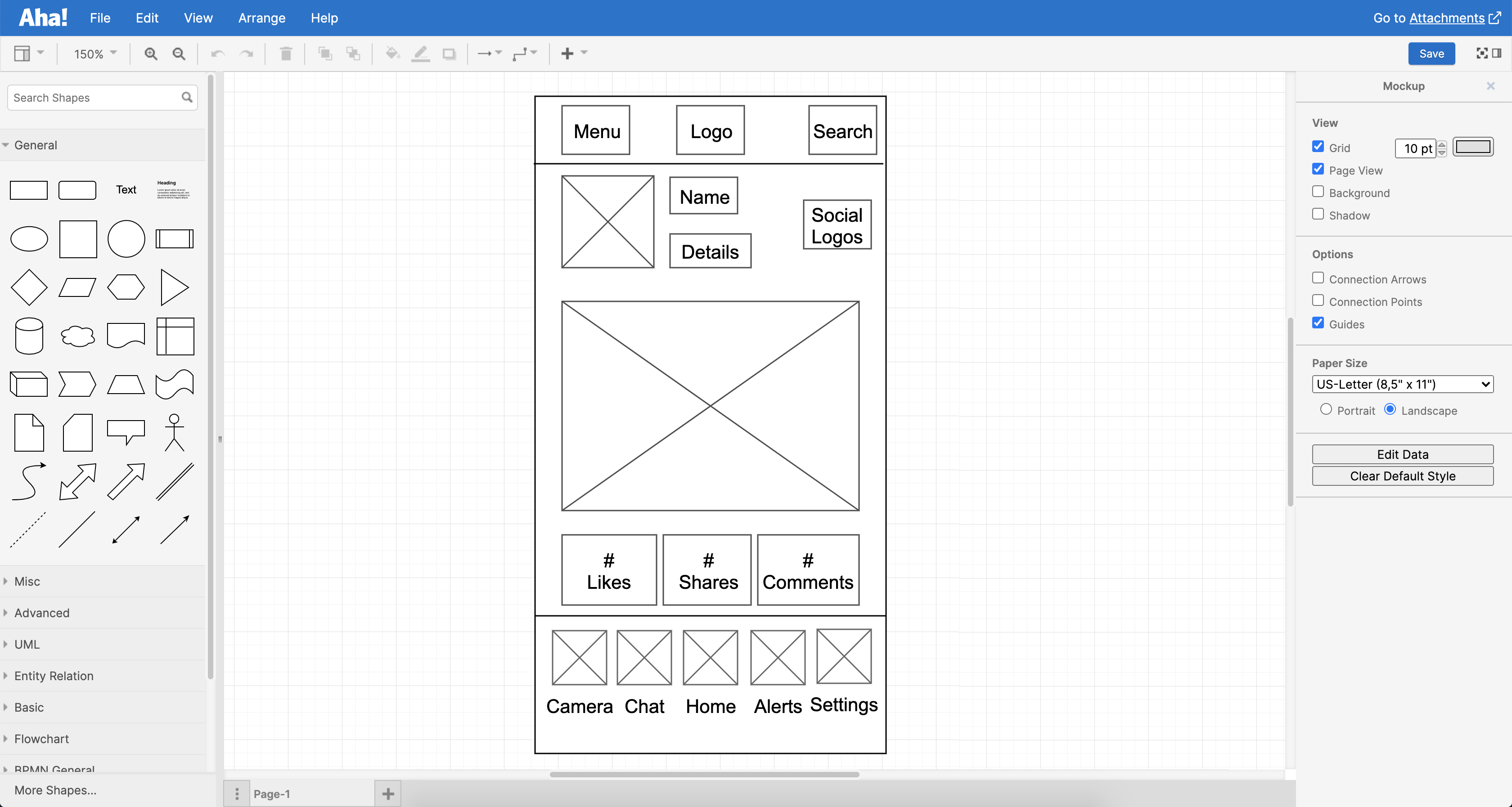
Task: Click the Delete icon in the toolbar
Action: click(x=286, y=54)
